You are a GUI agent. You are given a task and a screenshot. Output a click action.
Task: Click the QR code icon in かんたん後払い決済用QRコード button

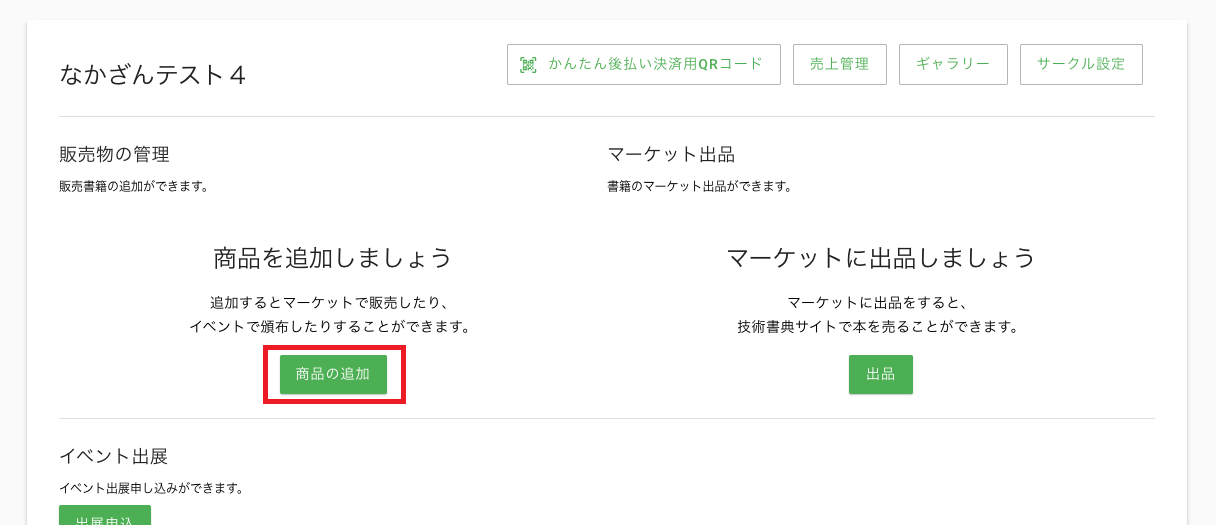(x=528, y=65)
